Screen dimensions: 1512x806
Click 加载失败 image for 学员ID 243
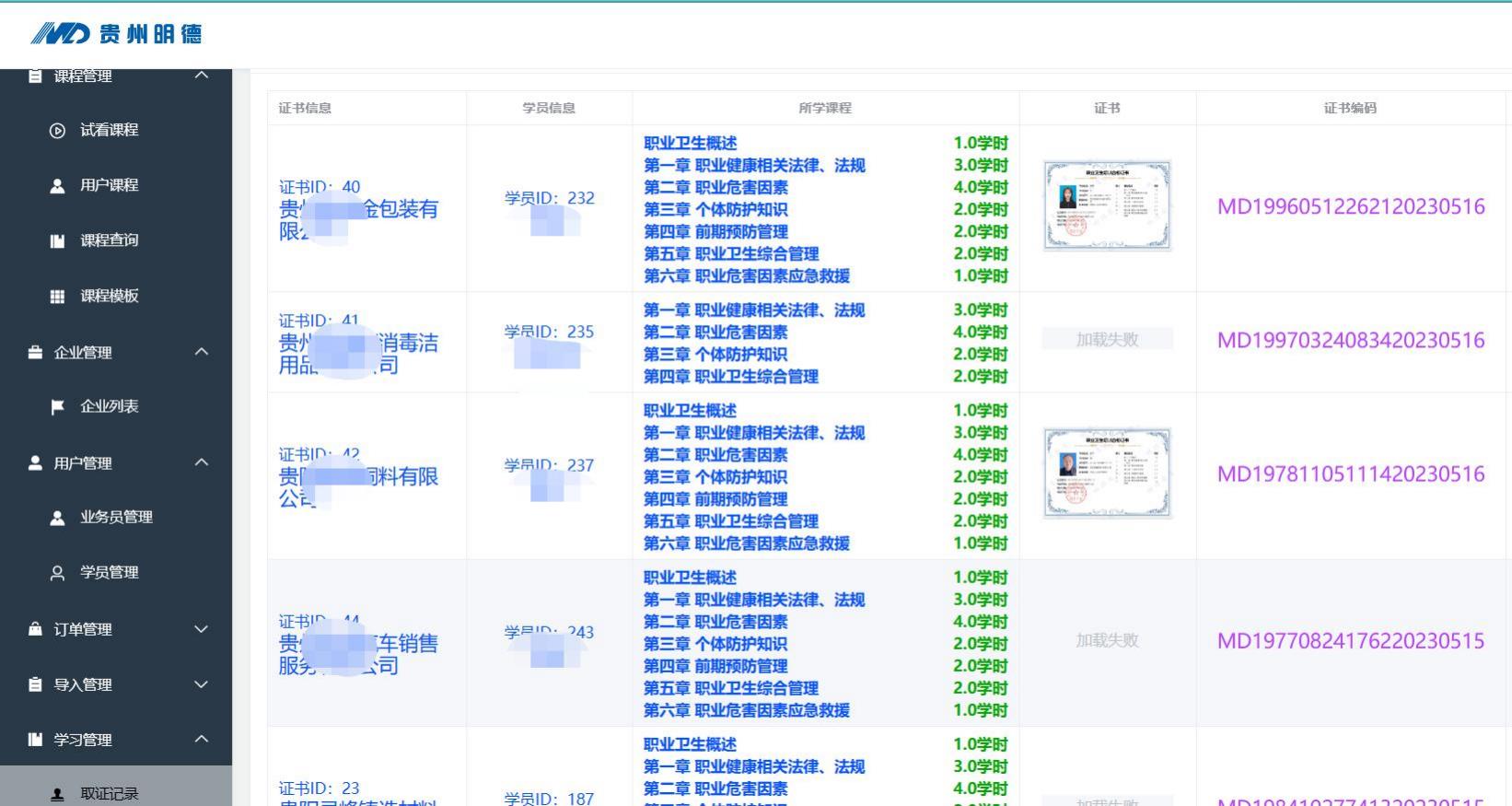pos(1107,639)
